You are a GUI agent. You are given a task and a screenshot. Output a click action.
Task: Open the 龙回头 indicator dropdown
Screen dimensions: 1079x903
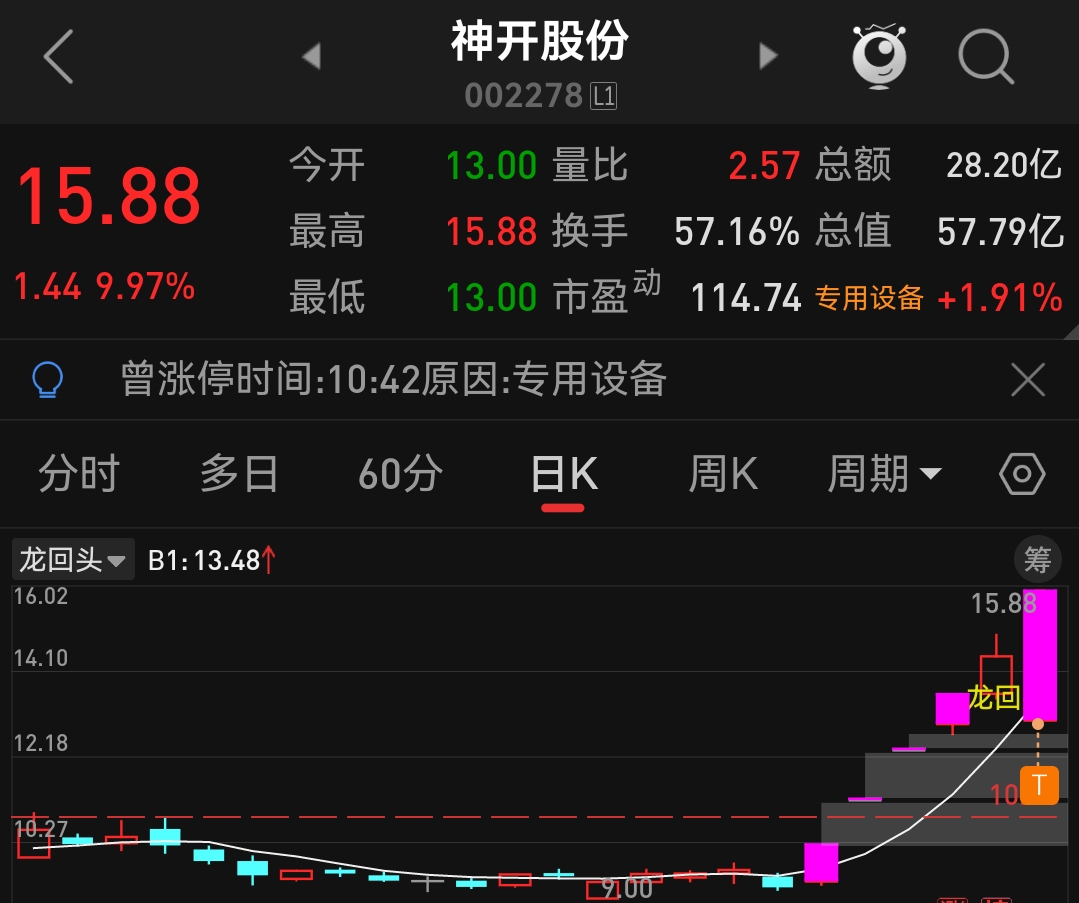(73, 560)
